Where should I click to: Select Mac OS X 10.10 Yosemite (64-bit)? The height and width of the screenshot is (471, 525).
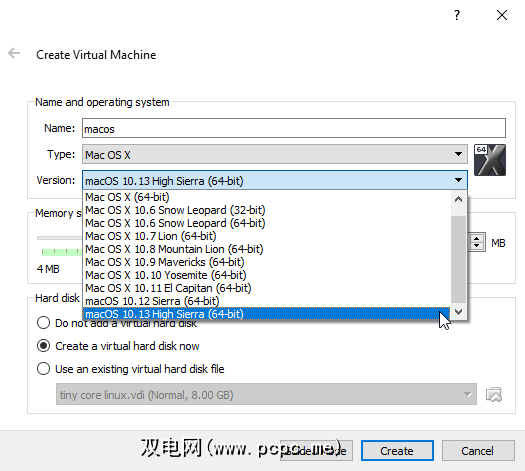click(266, 275)
